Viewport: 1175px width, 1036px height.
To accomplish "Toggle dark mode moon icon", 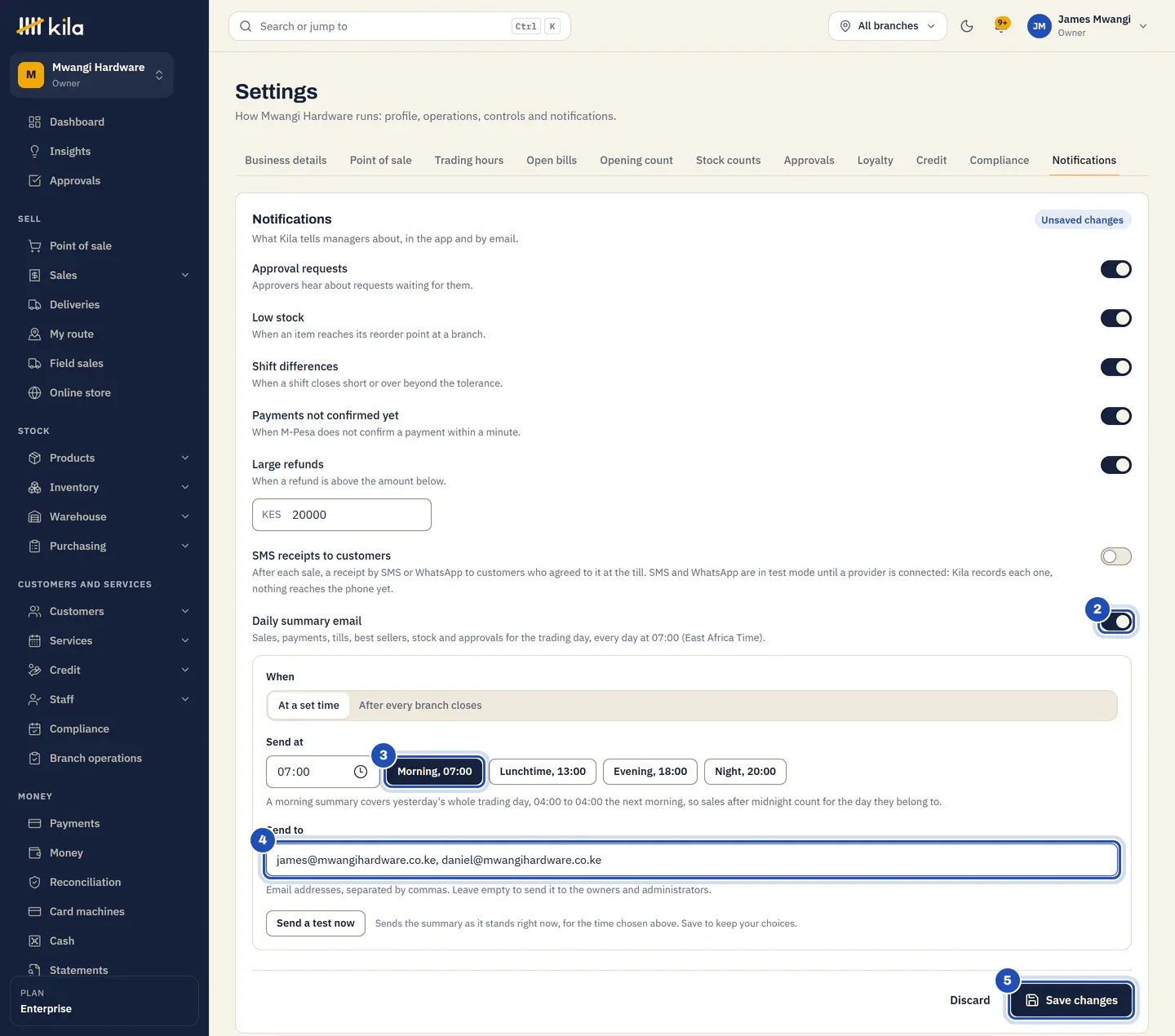I will (x=967, y=26).
